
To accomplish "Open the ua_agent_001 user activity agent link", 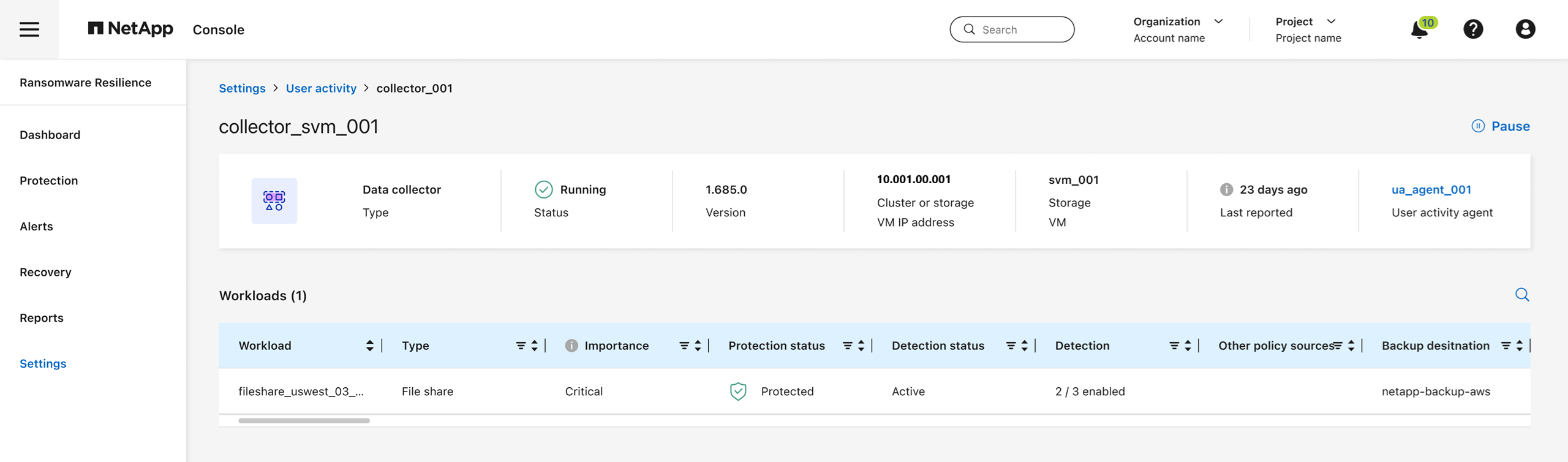I will (1431, 190).
